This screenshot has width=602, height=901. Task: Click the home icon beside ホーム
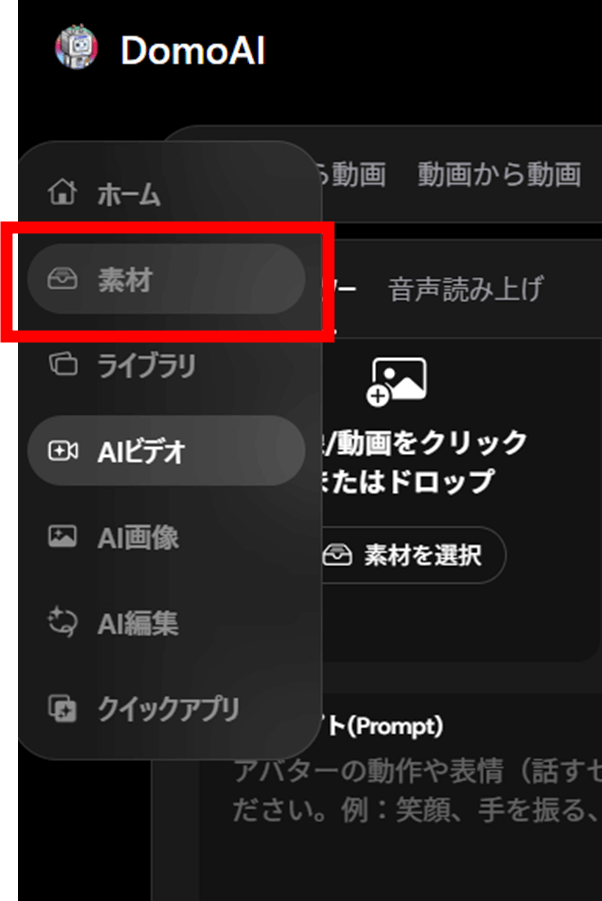(x=62, y=192)
